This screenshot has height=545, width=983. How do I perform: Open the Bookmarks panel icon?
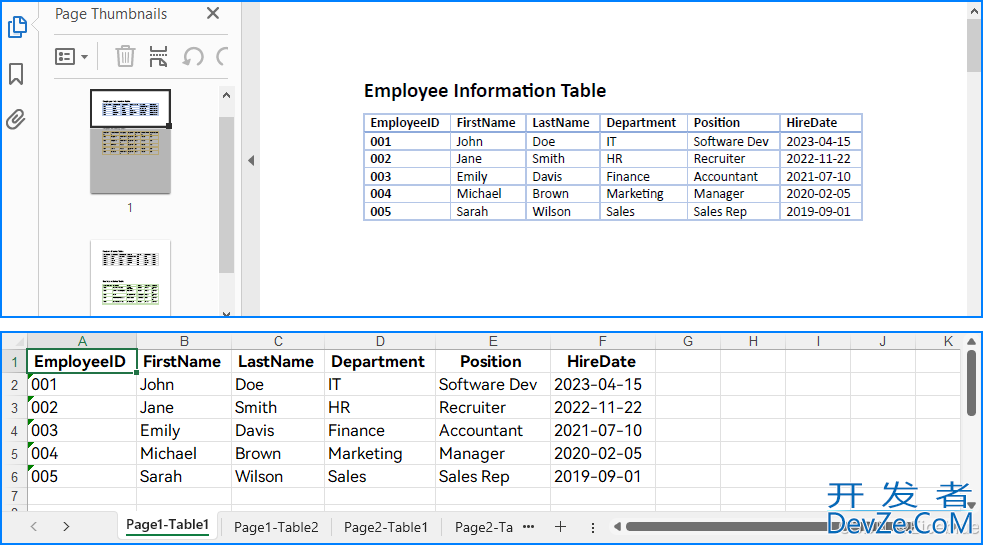click(x=16, y=74)
